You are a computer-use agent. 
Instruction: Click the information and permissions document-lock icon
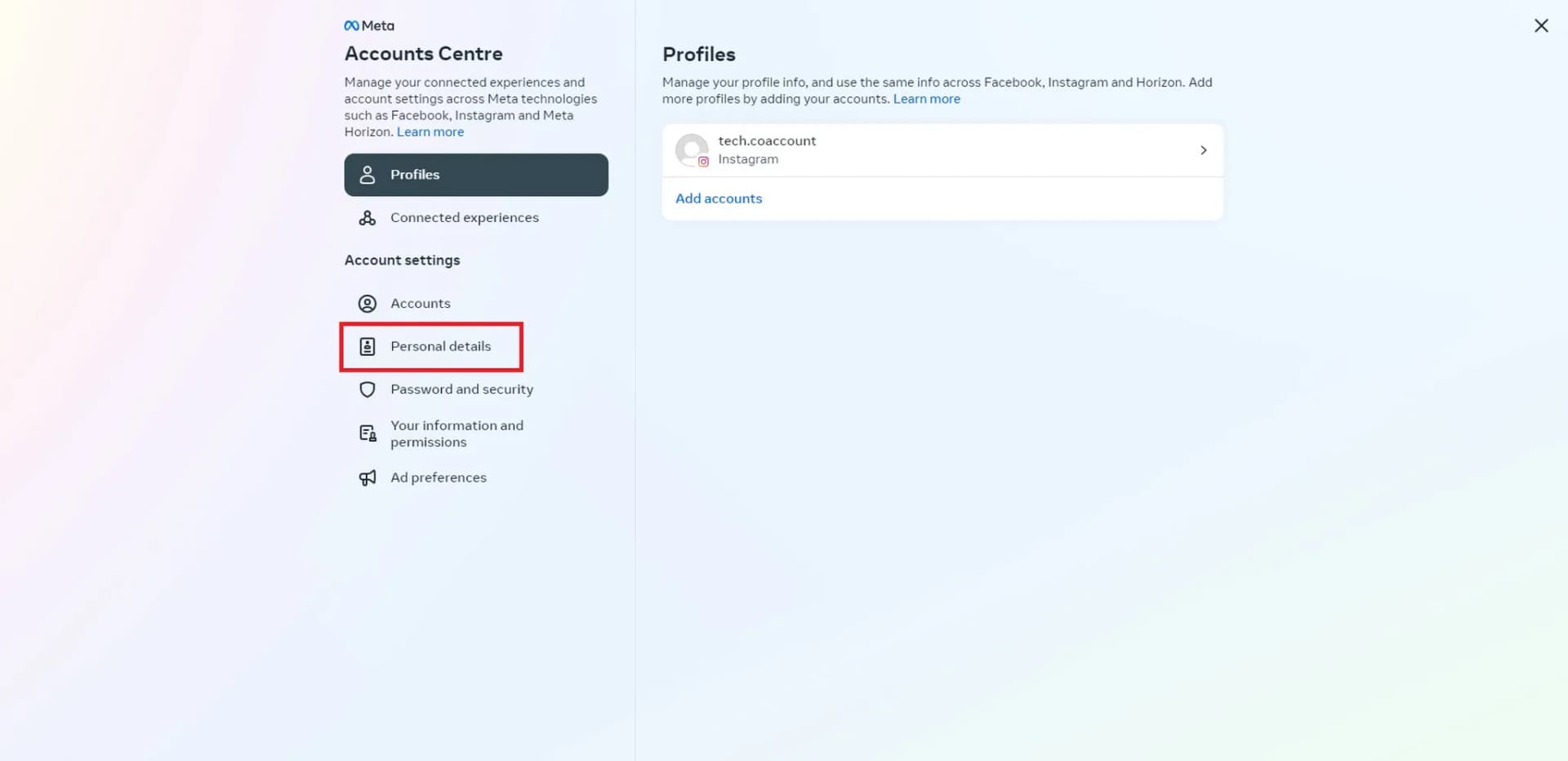click(x=367, y=434)
